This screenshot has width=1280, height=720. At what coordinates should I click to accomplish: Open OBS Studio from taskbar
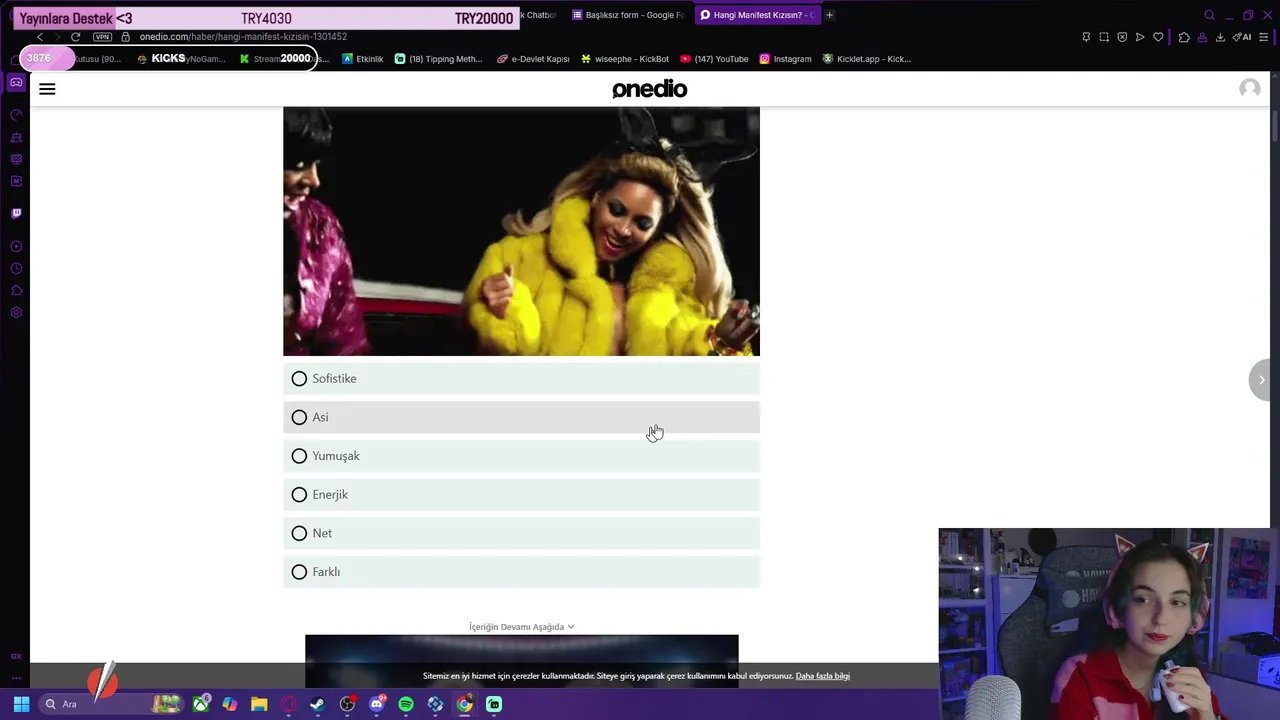(x=347, y=704)
